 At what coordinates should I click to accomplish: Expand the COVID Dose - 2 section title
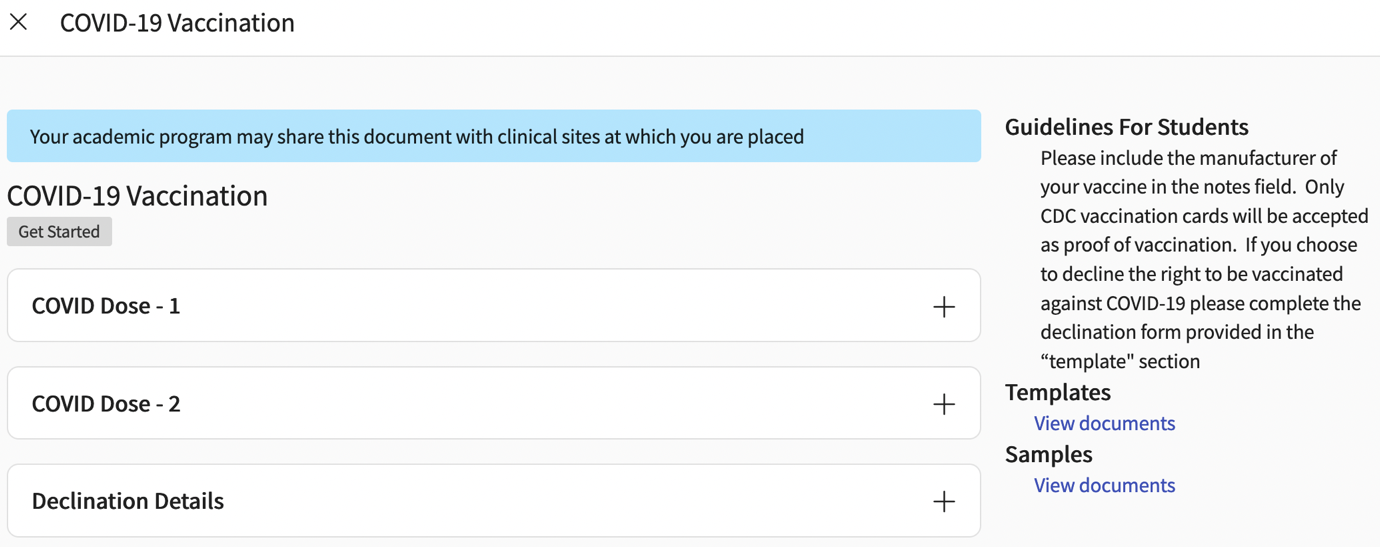click(106, 404)
